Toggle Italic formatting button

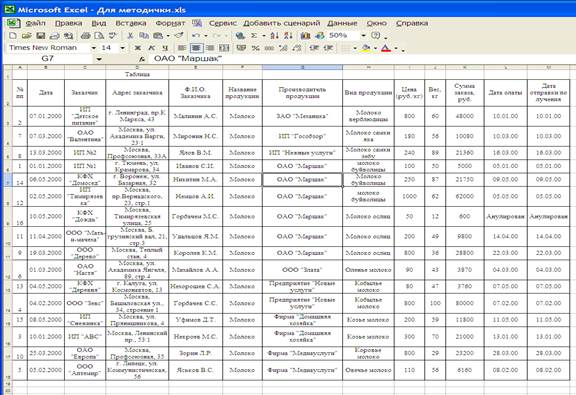point(151,48)
